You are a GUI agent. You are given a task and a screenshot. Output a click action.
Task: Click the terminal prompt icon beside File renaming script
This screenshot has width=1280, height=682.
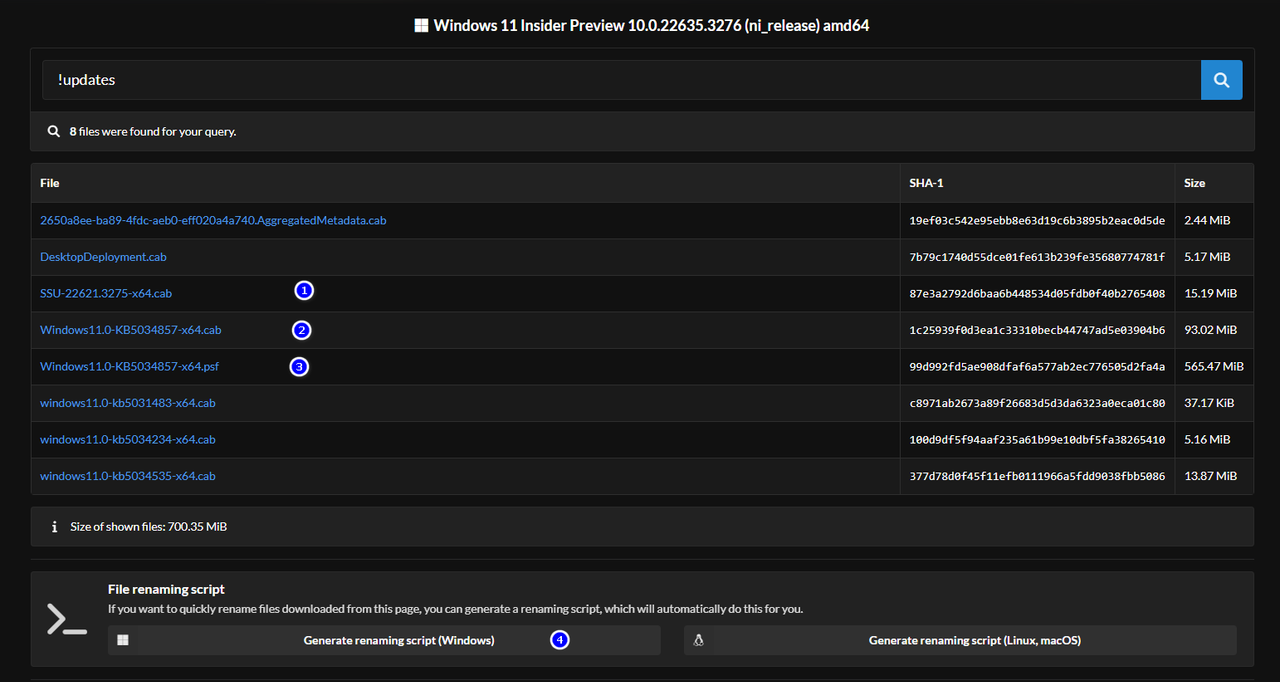67,619
